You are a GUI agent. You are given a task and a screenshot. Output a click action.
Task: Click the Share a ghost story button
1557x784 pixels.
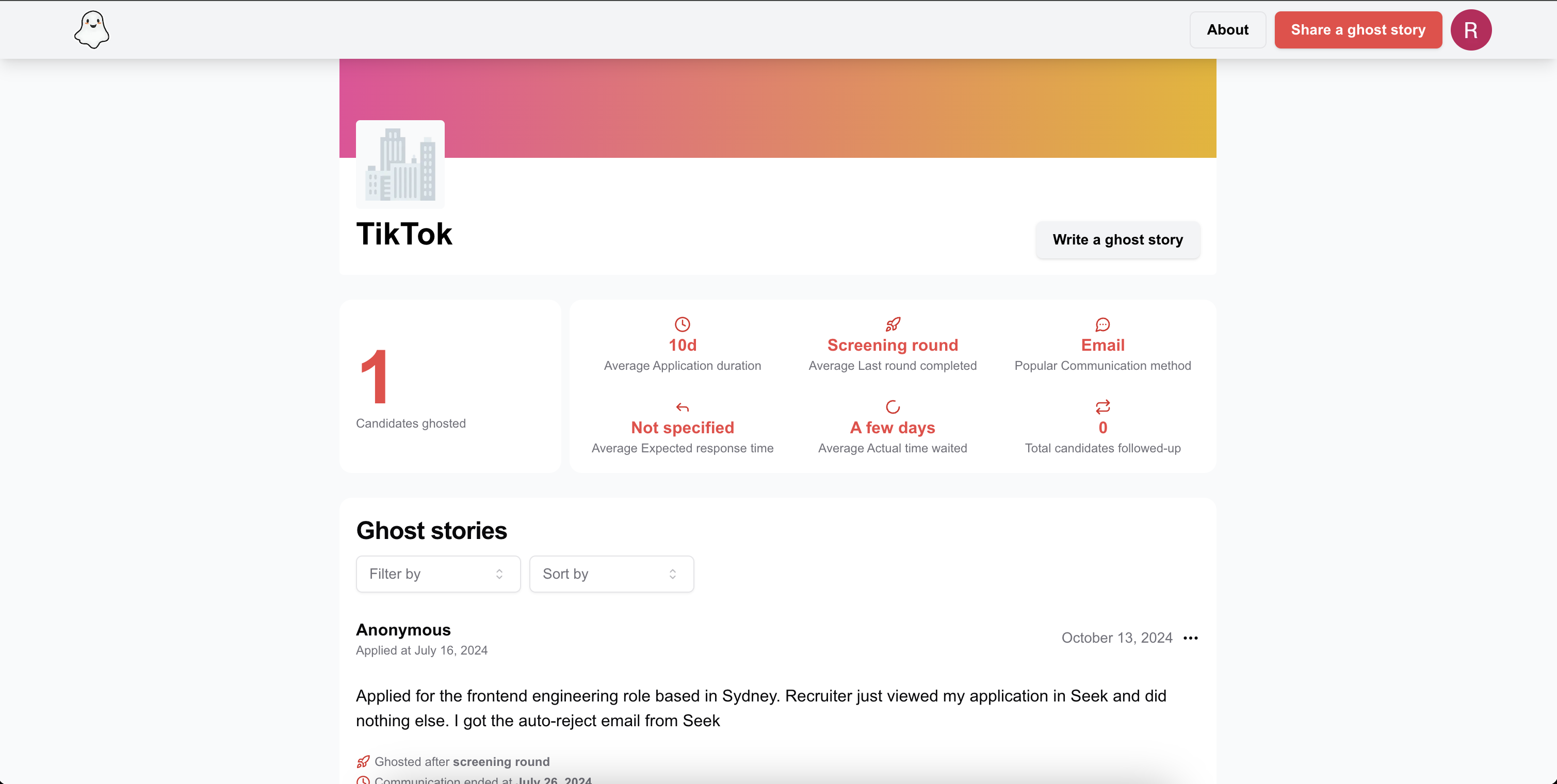click(x=1357, y=29)
